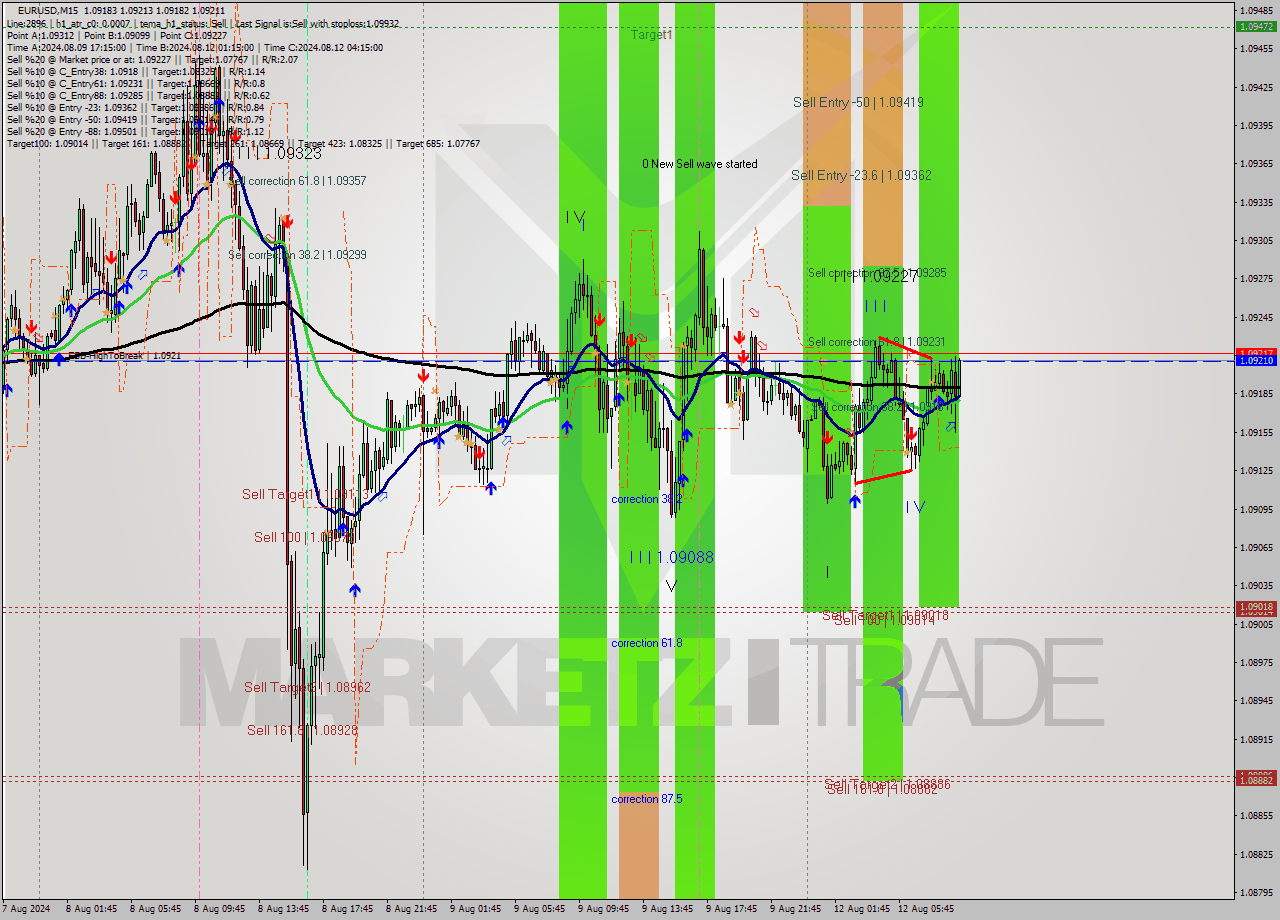Select the '9 Aug 21:45' time axis label

[x=796, y=909]
